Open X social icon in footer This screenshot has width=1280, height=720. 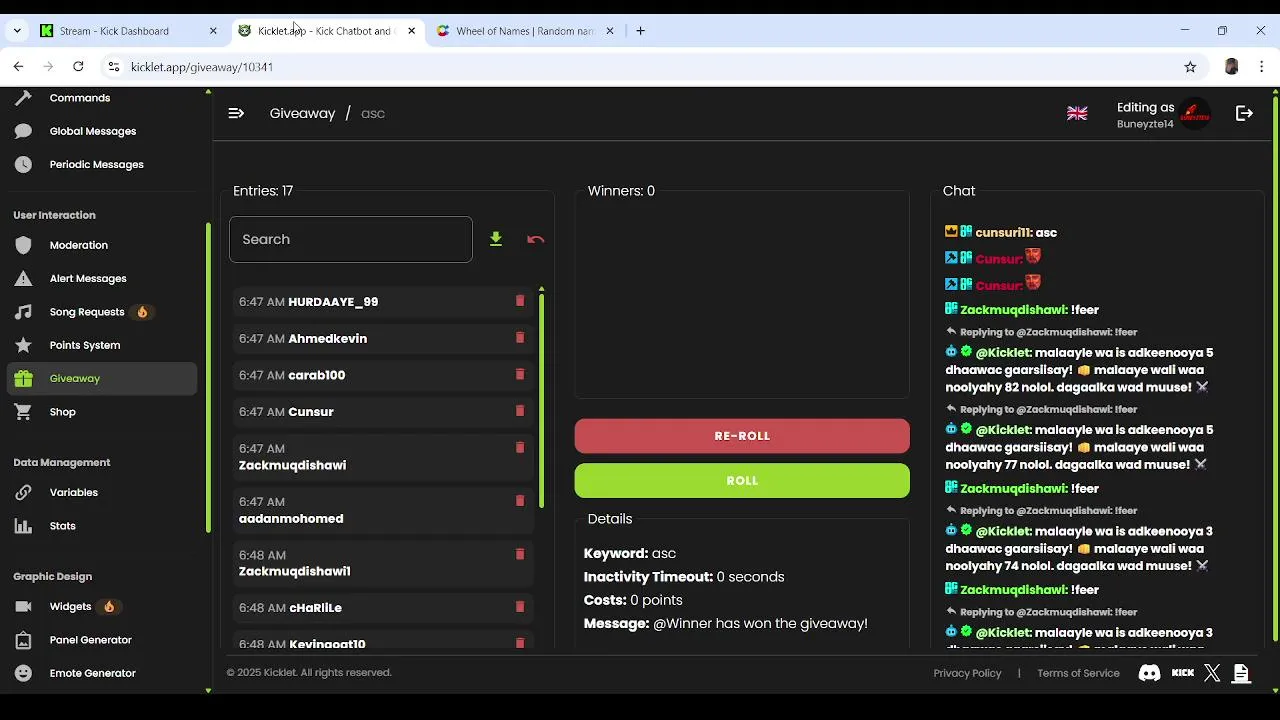tap(1213, 673)
